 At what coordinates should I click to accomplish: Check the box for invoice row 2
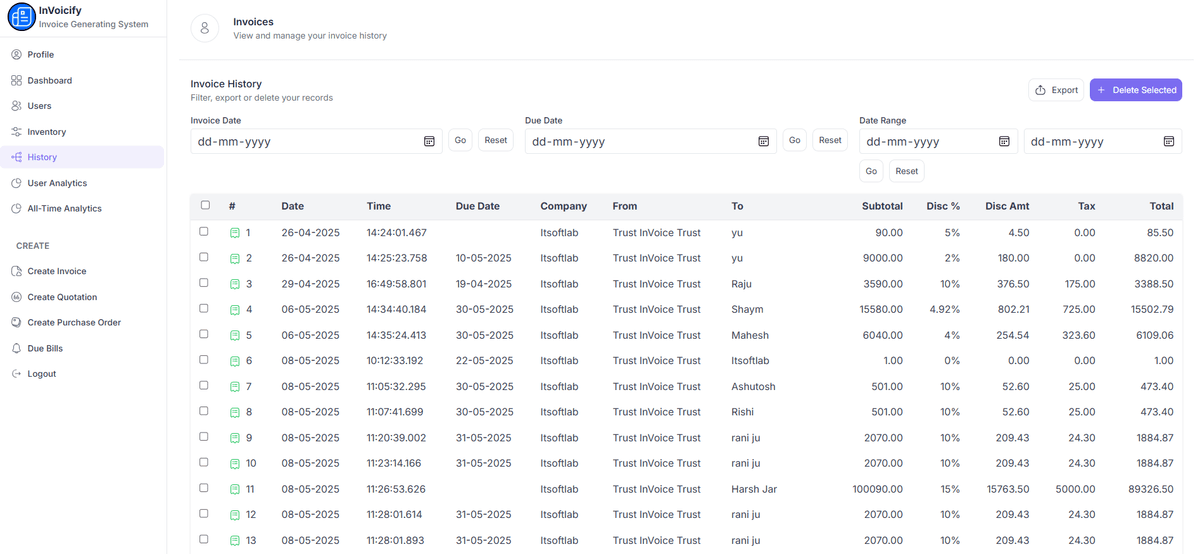point(204,257)
